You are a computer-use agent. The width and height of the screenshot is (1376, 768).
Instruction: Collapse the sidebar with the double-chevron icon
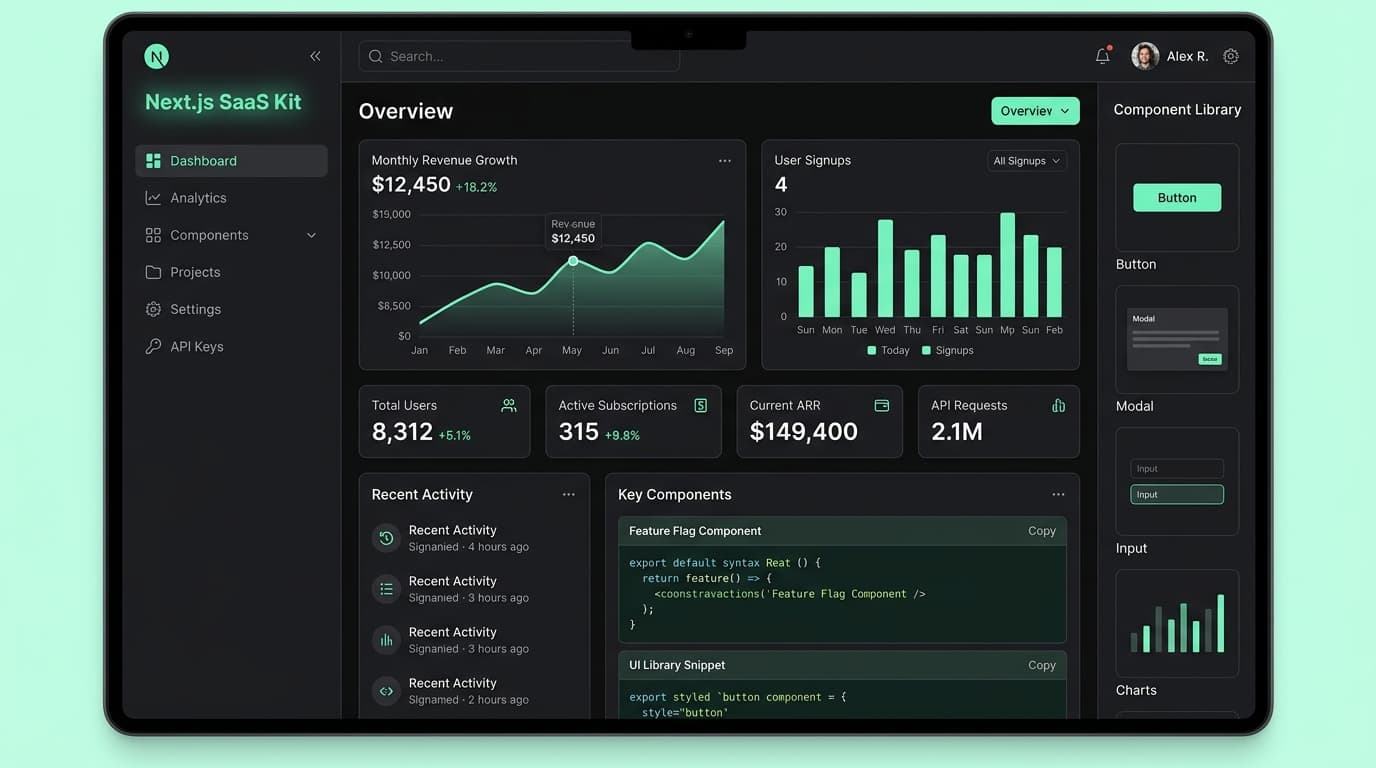tap(315, 56)
